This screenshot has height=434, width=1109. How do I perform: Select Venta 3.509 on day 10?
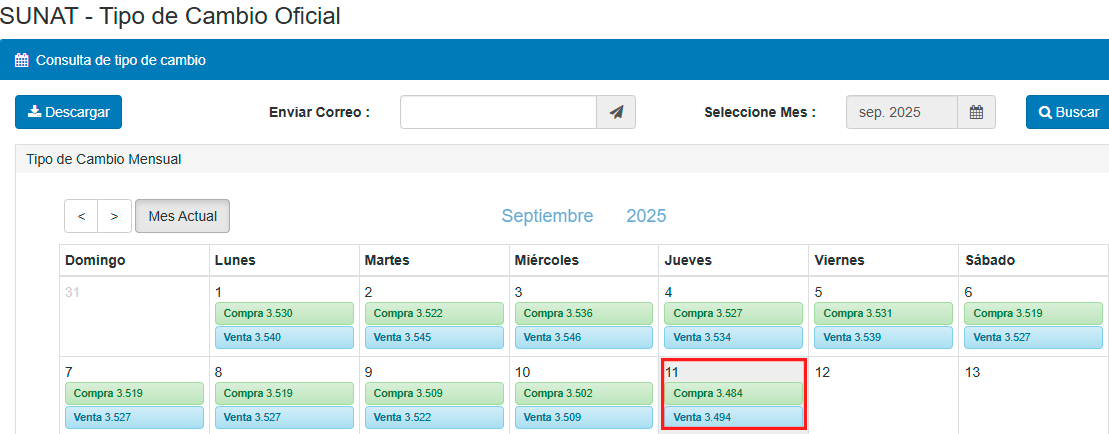click(x=584, y=417)
